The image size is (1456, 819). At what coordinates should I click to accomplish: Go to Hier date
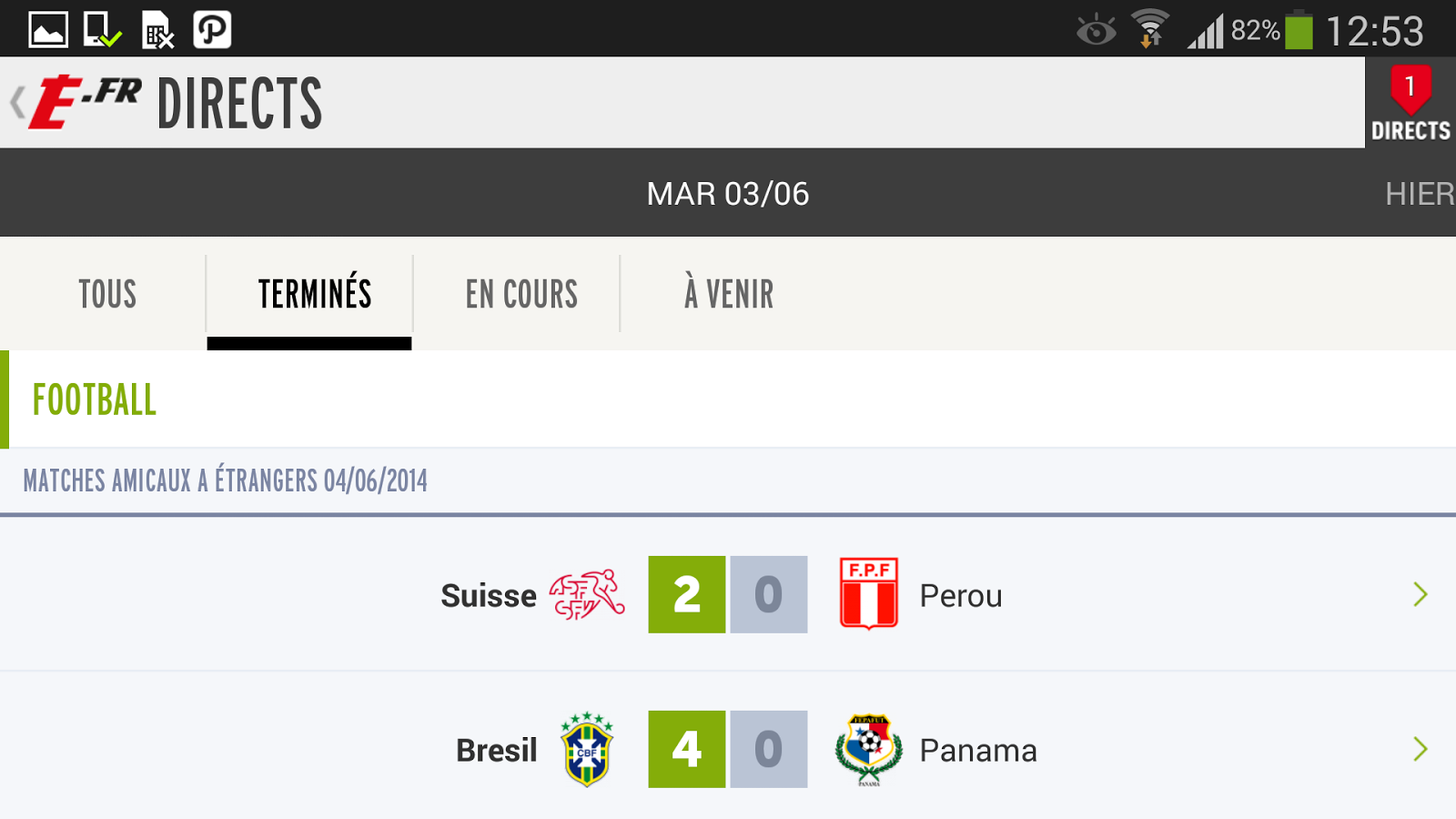1419,194
